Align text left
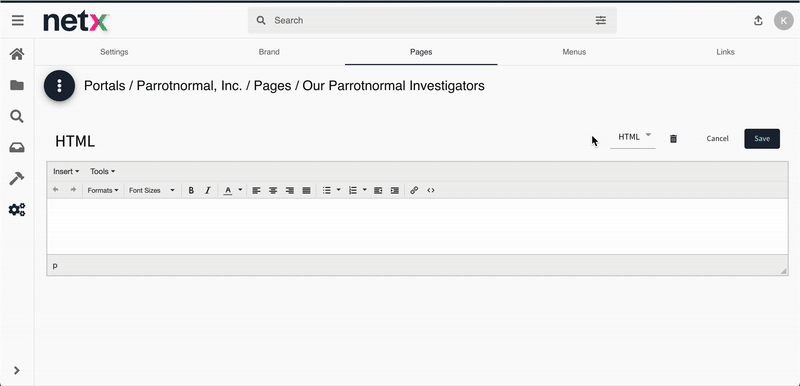 pyautogui.click(x=256, y=190)
